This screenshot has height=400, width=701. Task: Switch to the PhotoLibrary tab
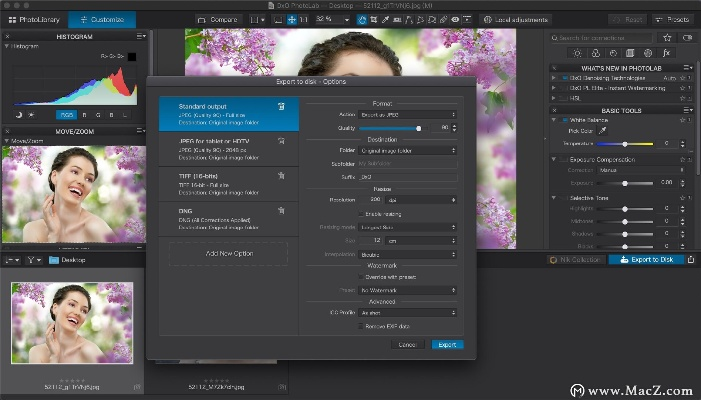click(31, 19)
